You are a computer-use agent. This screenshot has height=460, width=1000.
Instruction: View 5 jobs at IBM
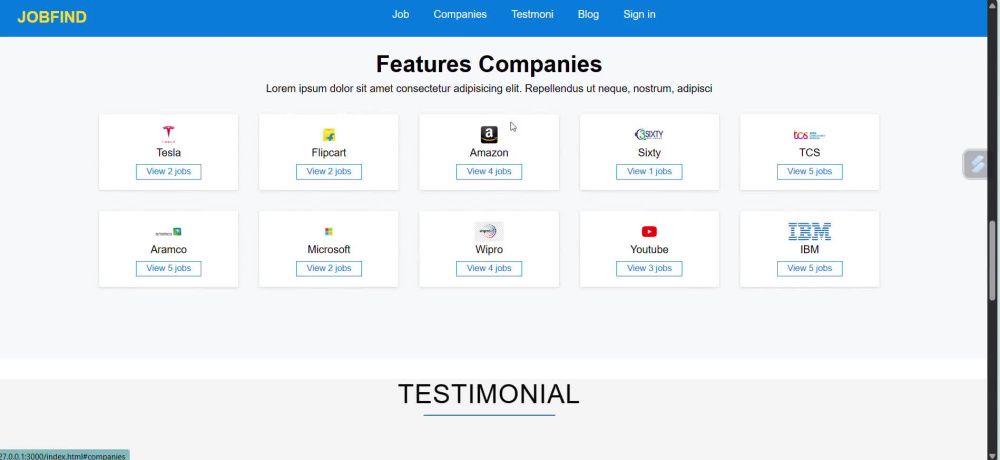click(809, 269)
